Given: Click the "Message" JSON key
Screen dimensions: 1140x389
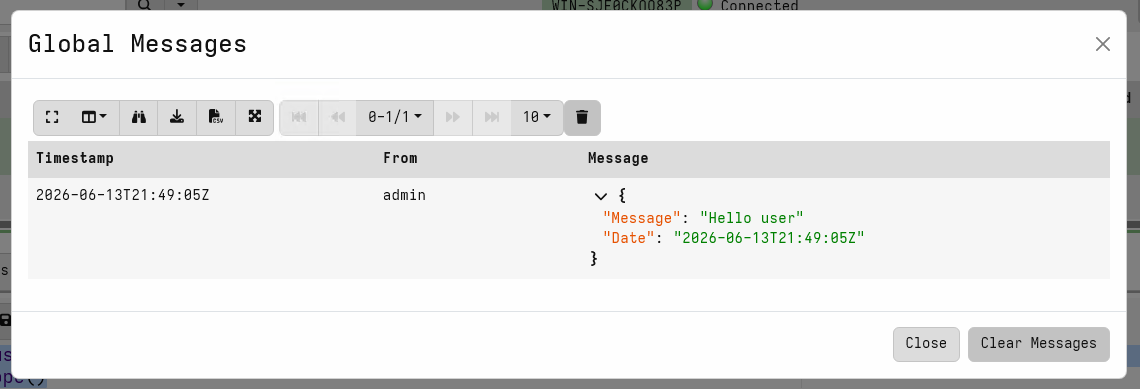Looking at the screenshot, I should (x=641, y=217).
